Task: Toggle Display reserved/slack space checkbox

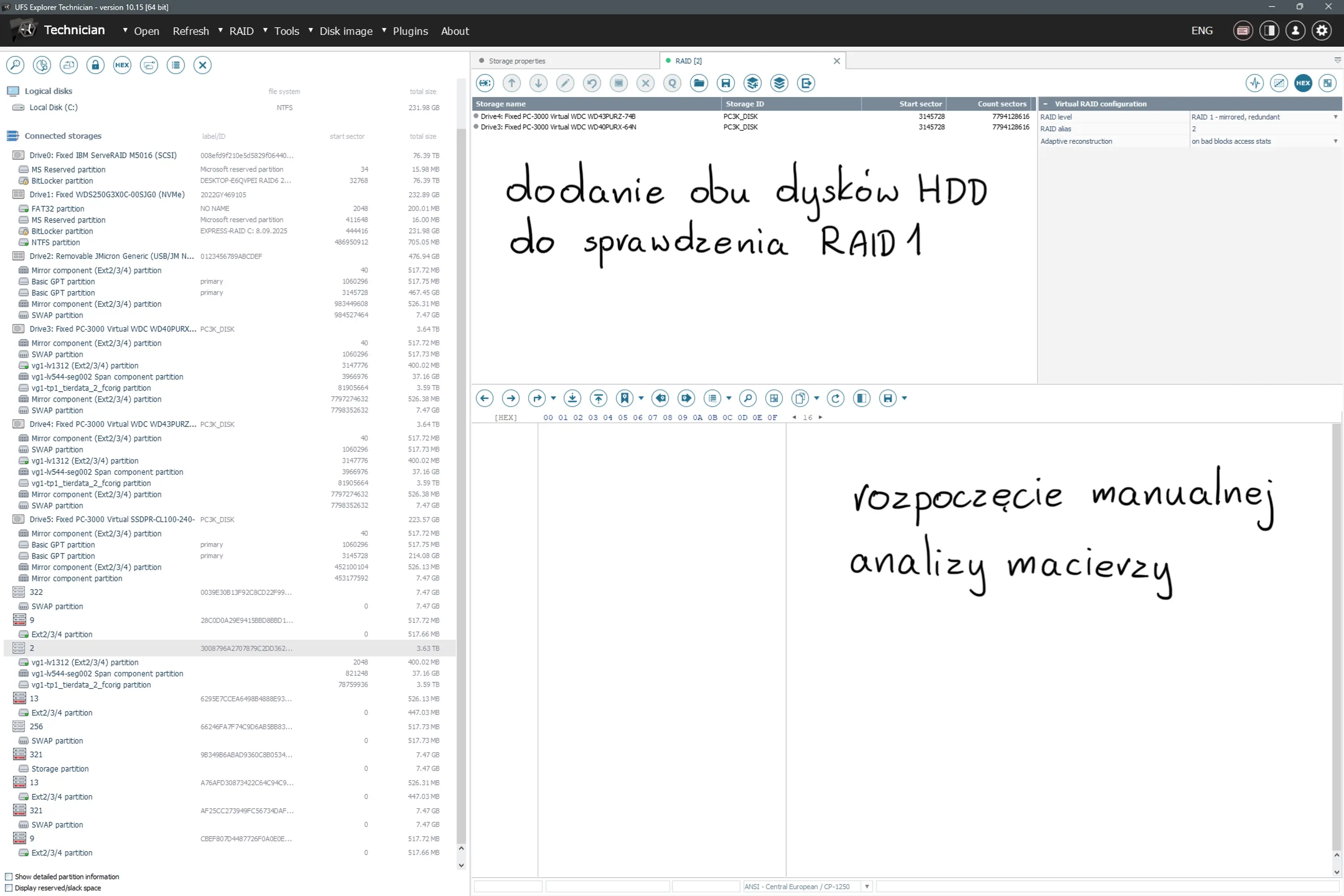Action: coord(9,888)
